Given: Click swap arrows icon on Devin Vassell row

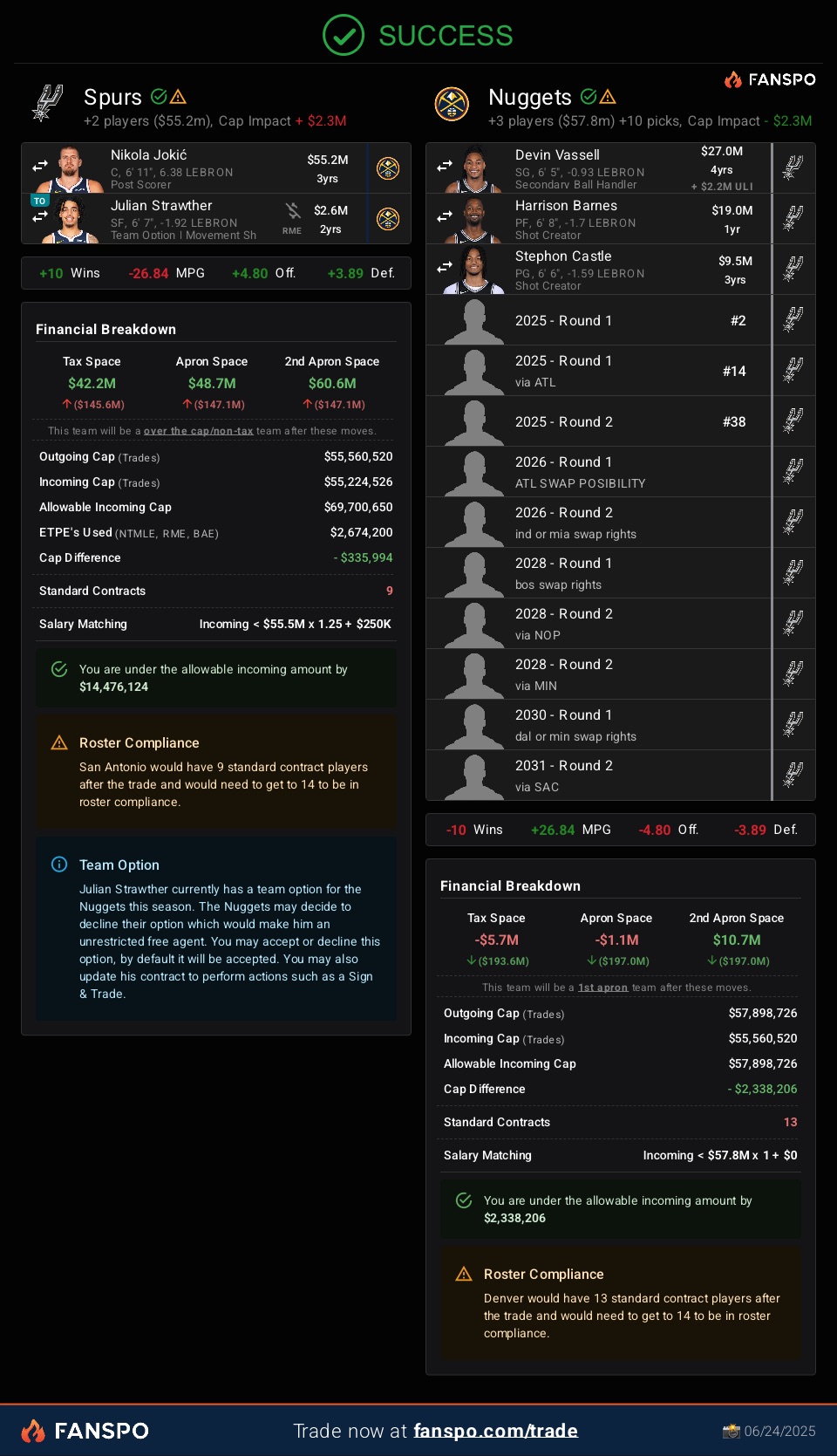Looking at the screenshot, I should click(x=445, y=166).
